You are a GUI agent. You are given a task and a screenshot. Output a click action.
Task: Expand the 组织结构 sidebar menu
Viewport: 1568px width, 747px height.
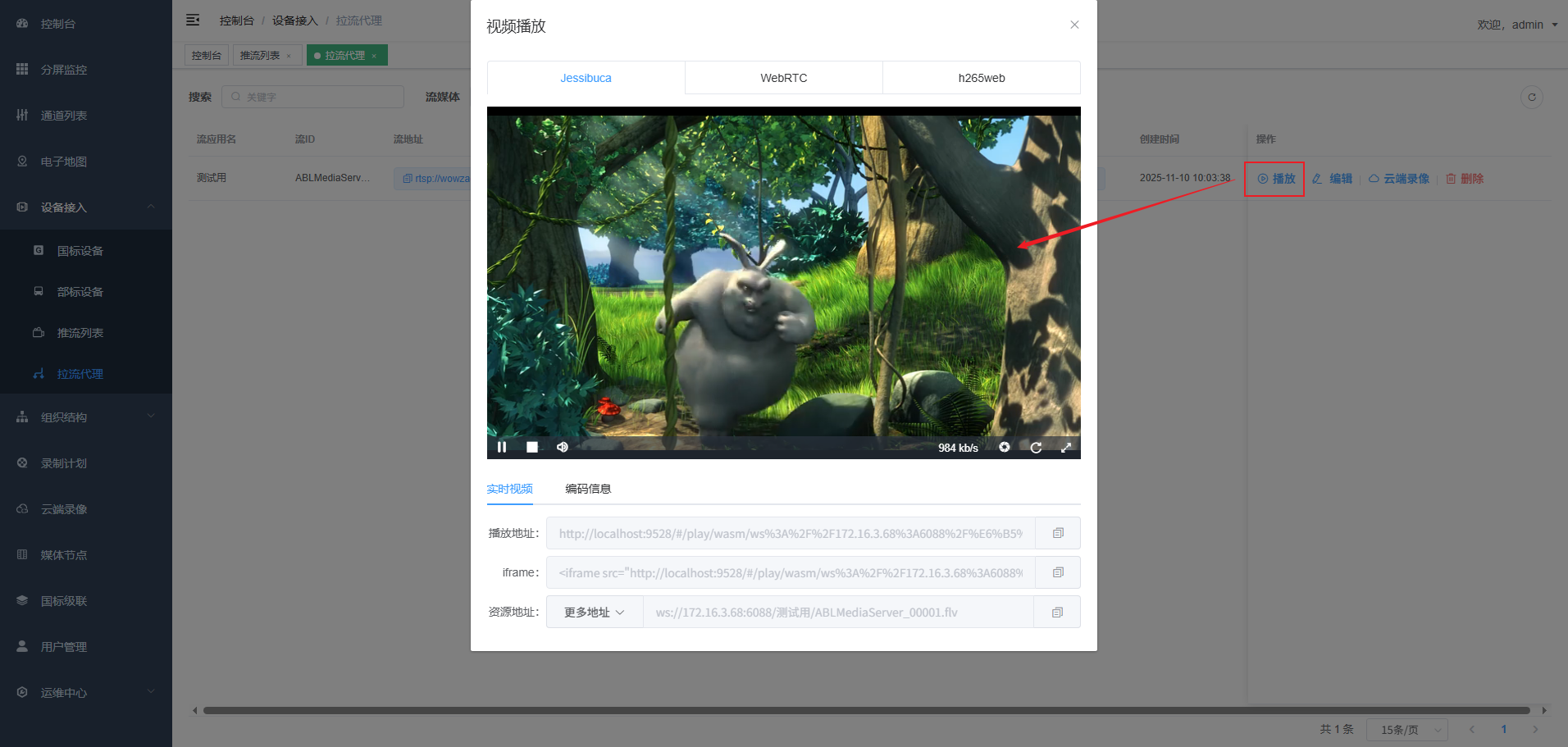pos(86,417)
